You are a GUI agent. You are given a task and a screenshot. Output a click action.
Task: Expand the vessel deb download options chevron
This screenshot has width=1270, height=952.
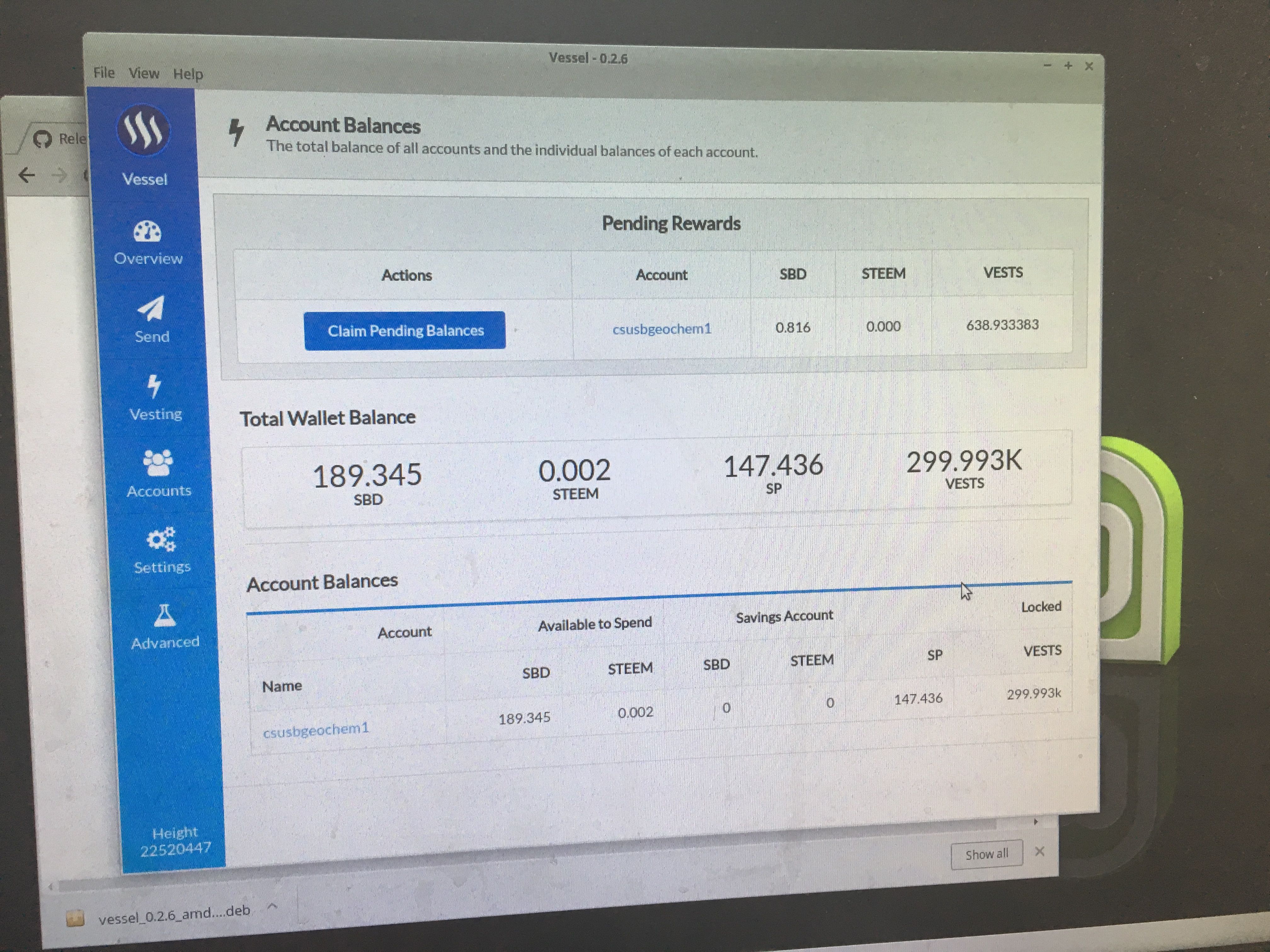pyautogui.click(x=273, y=906)
